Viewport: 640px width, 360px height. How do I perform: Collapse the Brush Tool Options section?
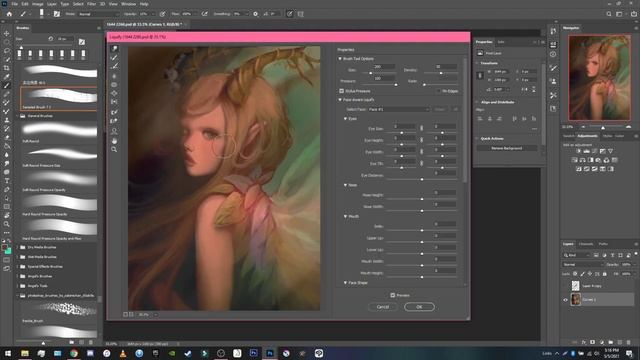pyautogui.click(x=340, y=59)
